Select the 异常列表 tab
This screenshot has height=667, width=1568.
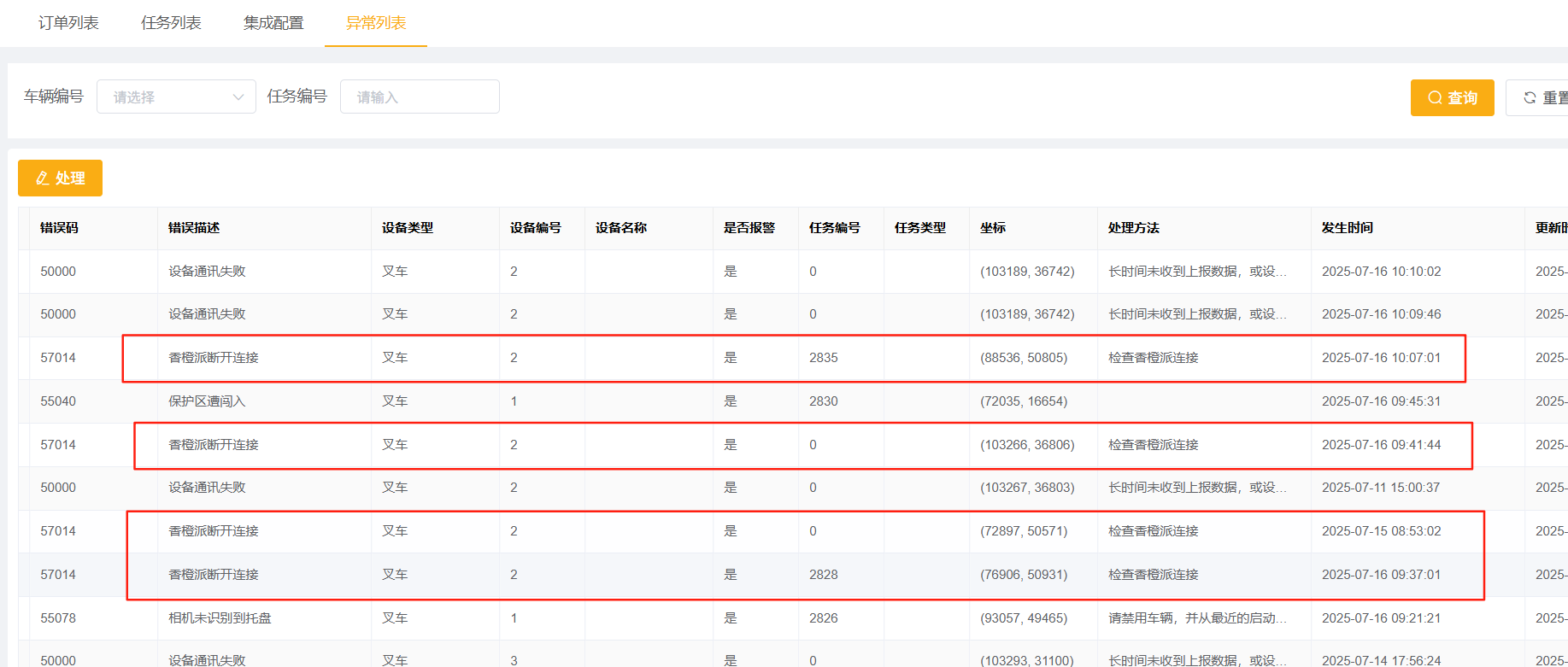click(x=376, y=23)
